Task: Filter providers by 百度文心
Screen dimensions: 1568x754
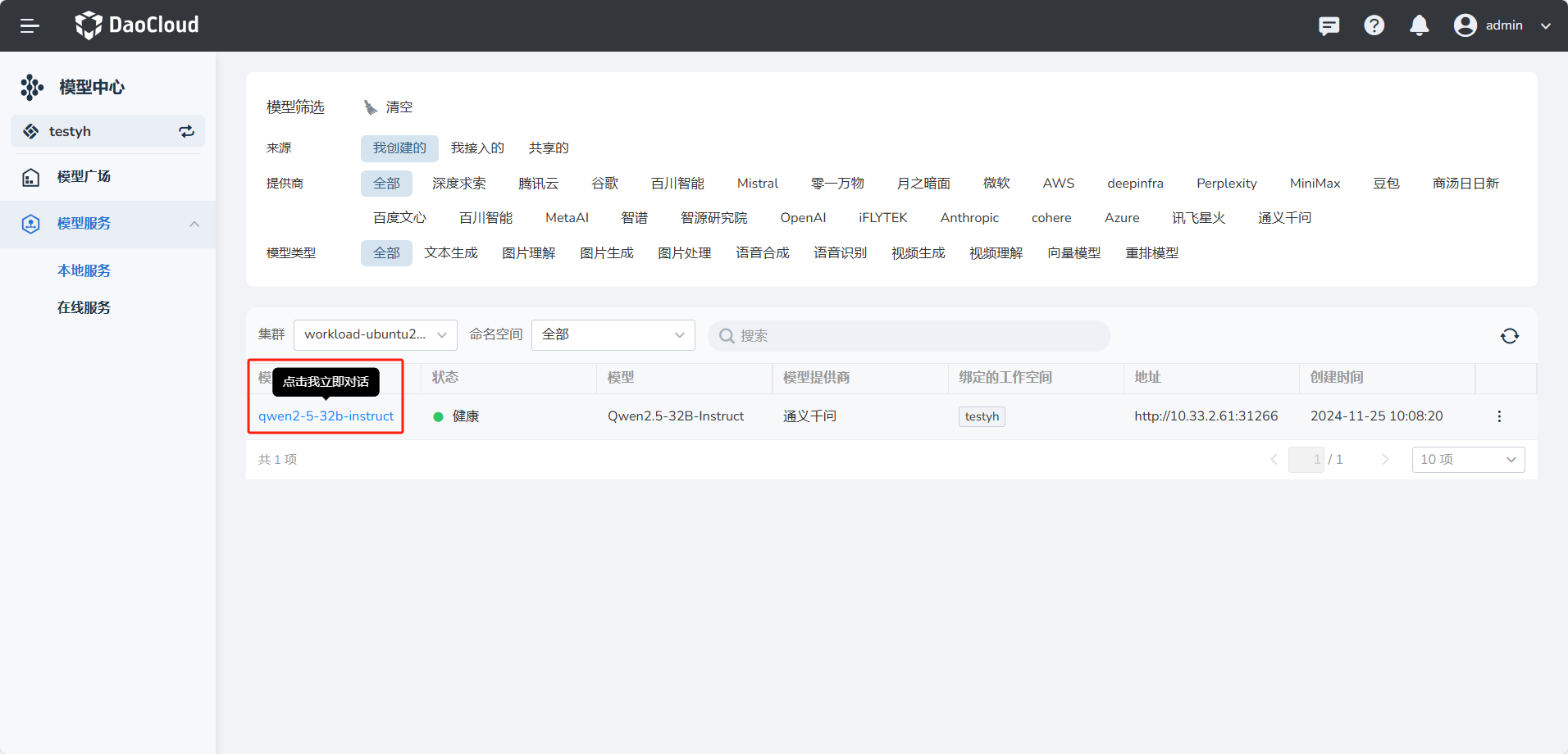Action: (x=400, y=218)
